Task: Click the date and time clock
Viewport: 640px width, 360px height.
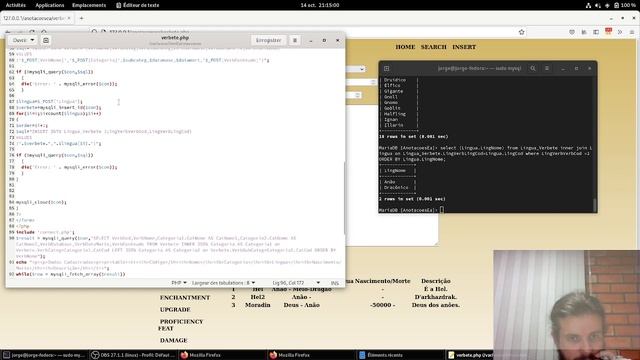Action: pyautogui.click(x=320, y=5)
